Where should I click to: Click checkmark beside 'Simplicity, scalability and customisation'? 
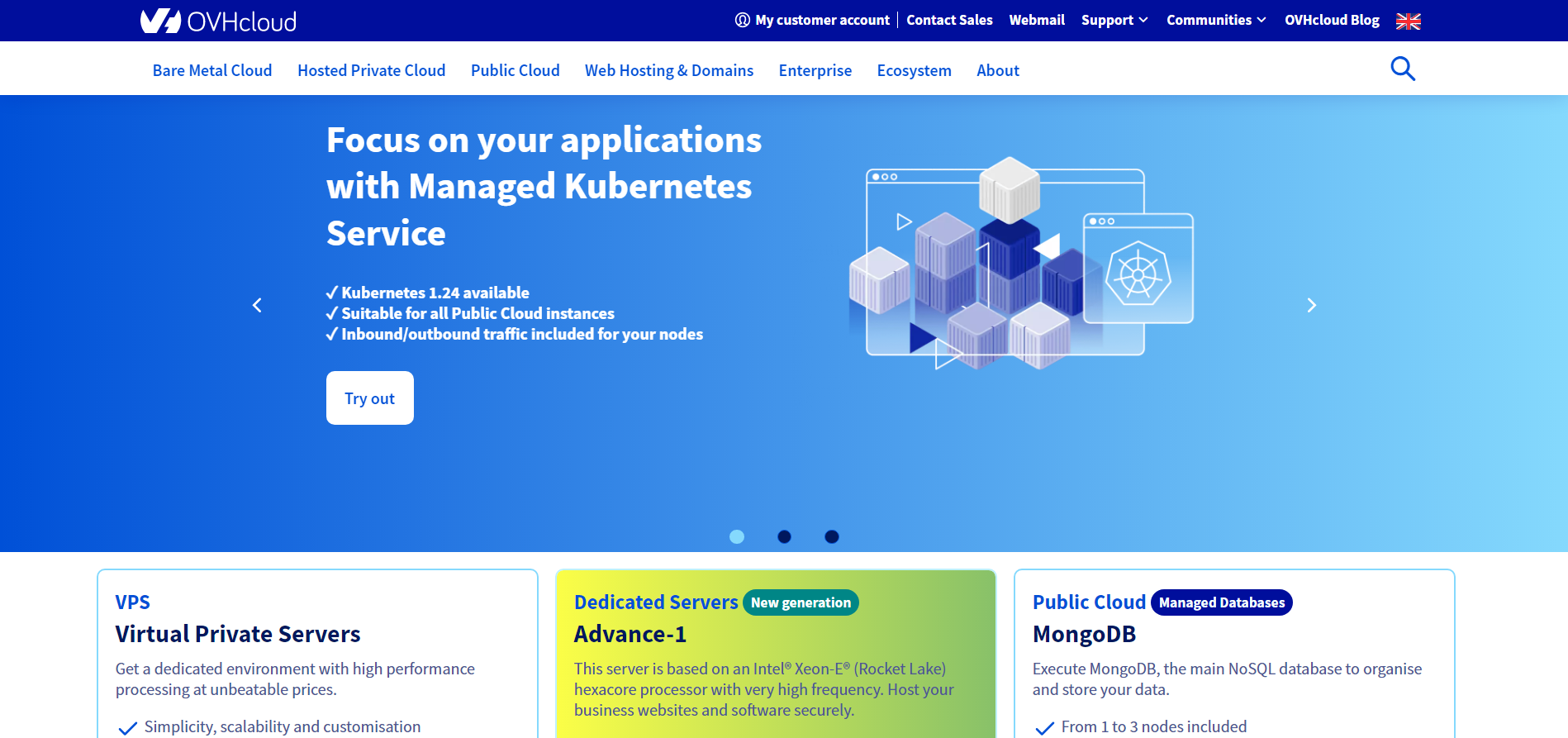point(127,728)
